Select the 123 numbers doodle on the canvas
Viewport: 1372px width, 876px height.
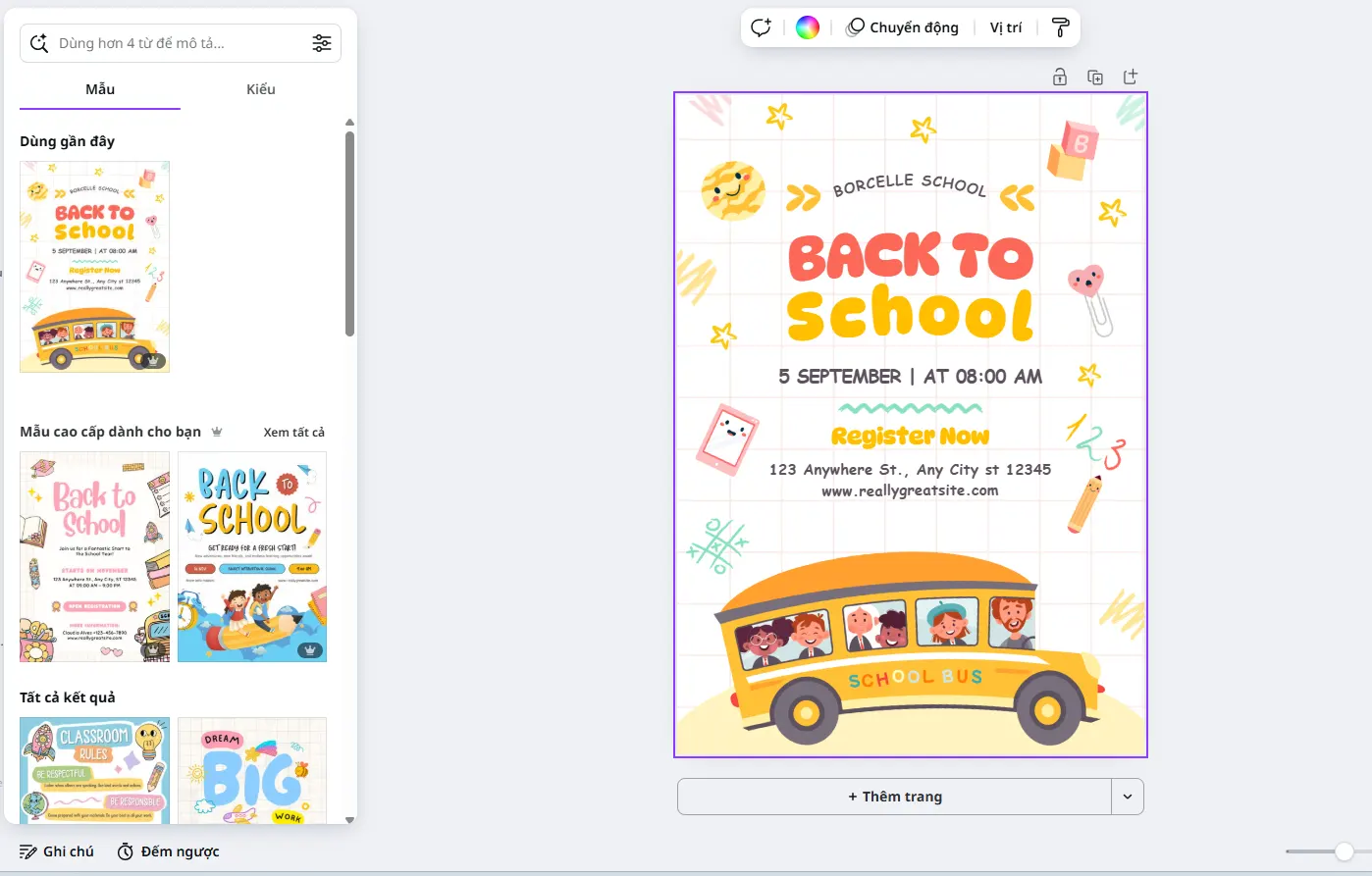pyautogui.click(x=1095, y=441)
